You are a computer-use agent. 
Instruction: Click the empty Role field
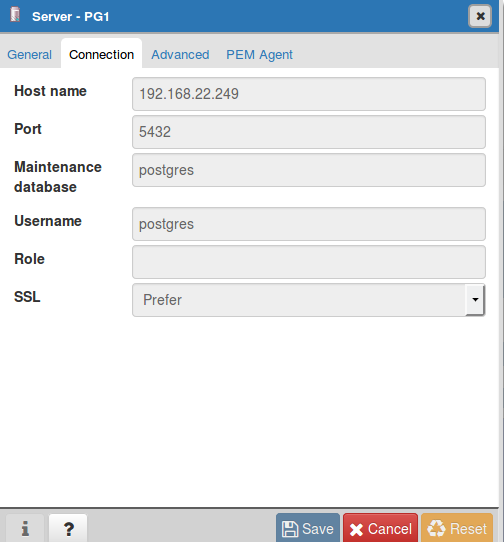tap(309, 262)
